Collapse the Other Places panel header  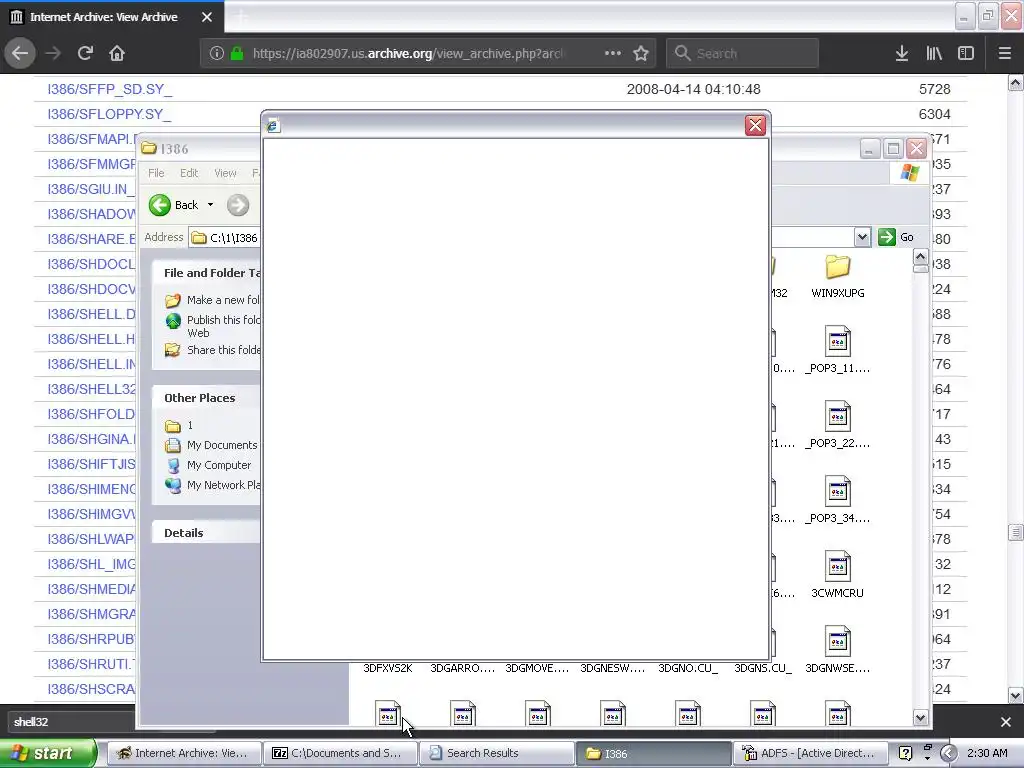click(x=206, y=398)
